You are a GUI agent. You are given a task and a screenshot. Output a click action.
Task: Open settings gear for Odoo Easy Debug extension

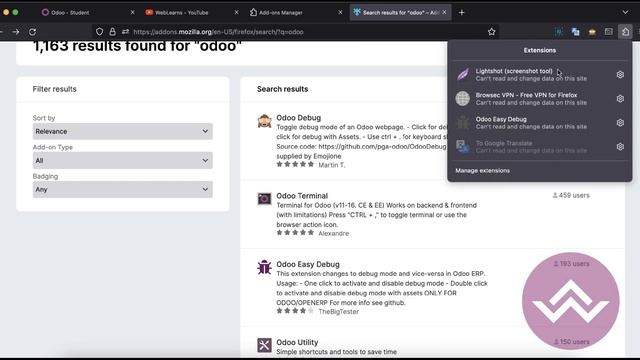coord(620,122)
